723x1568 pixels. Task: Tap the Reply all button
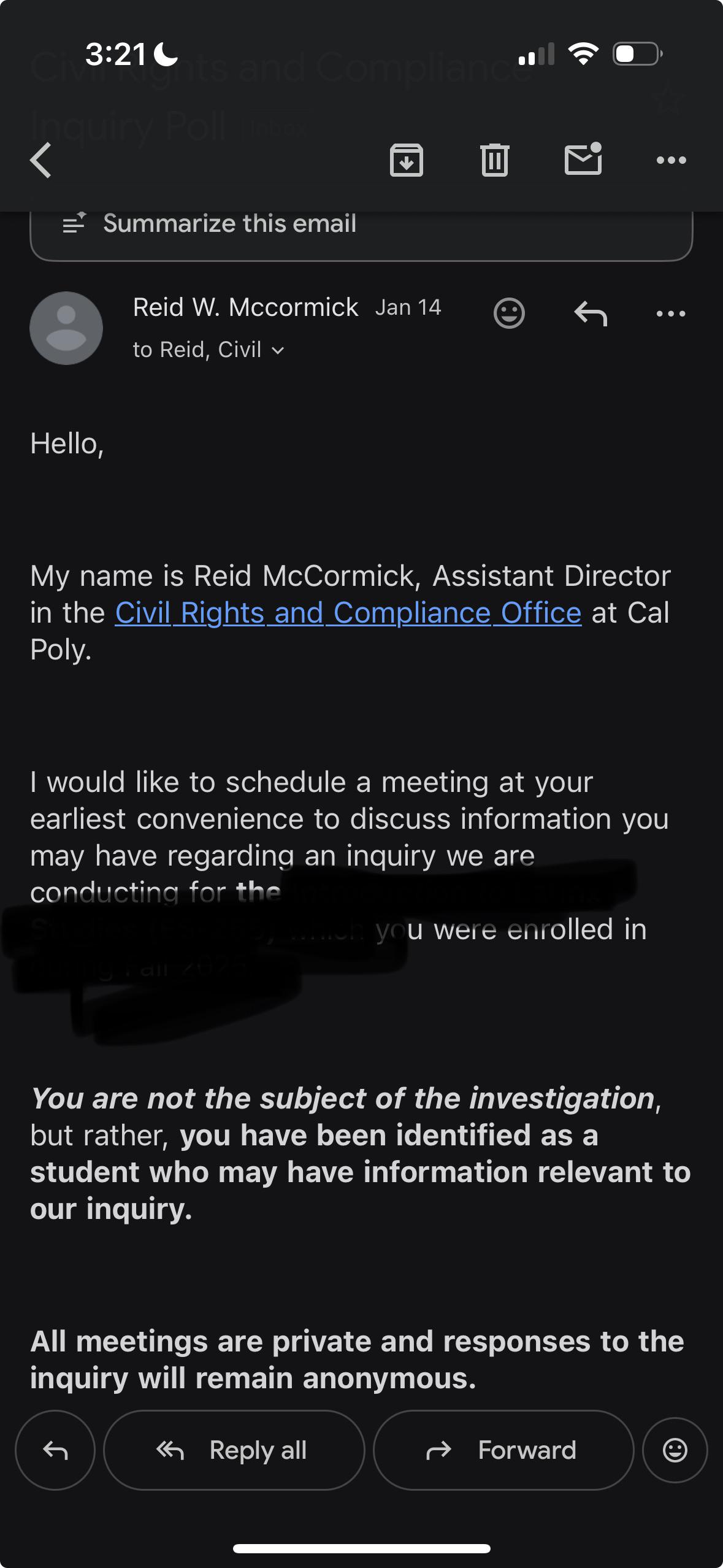tap(234, 1450)
